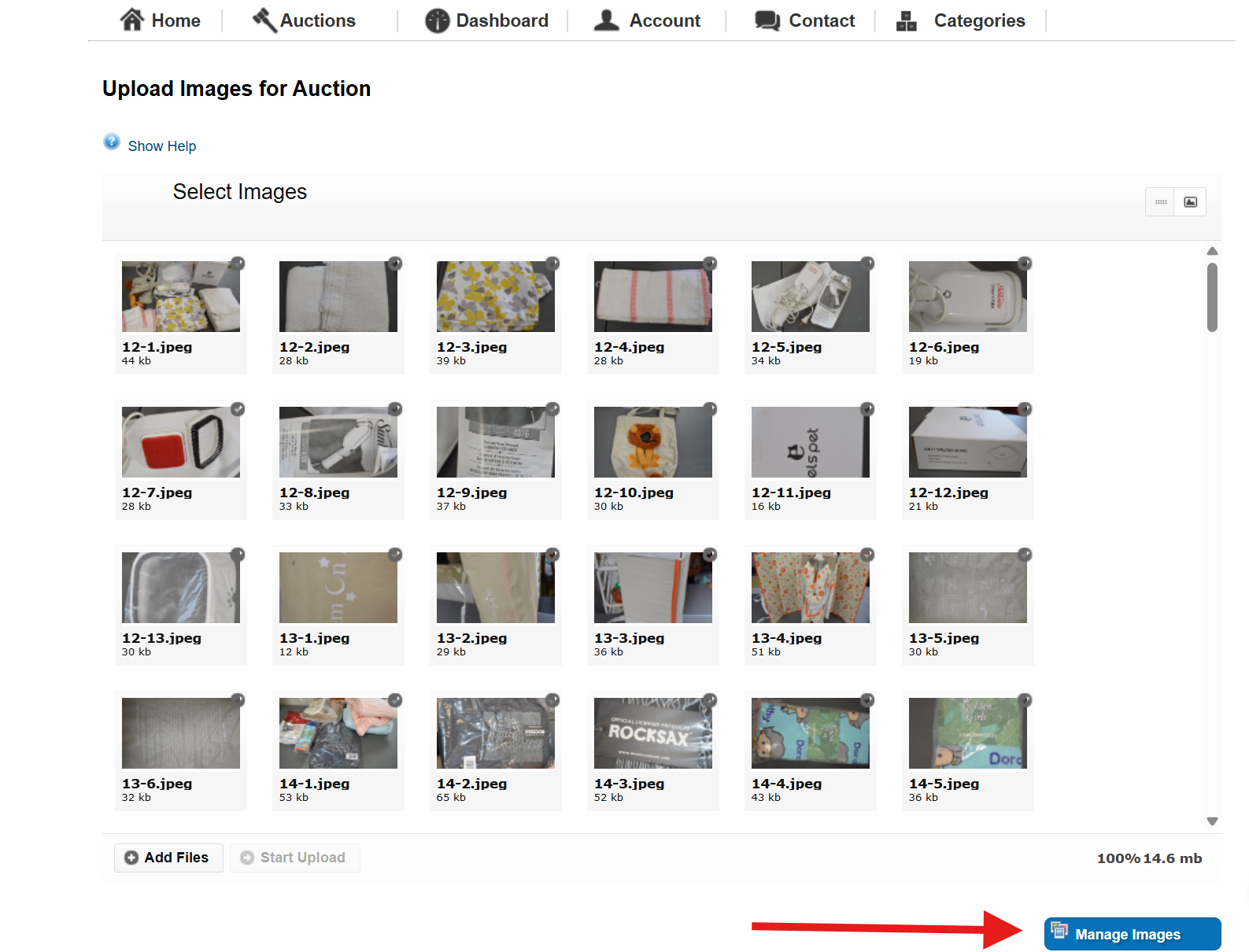Click scroll up arrow of image list

[1212, 251]
